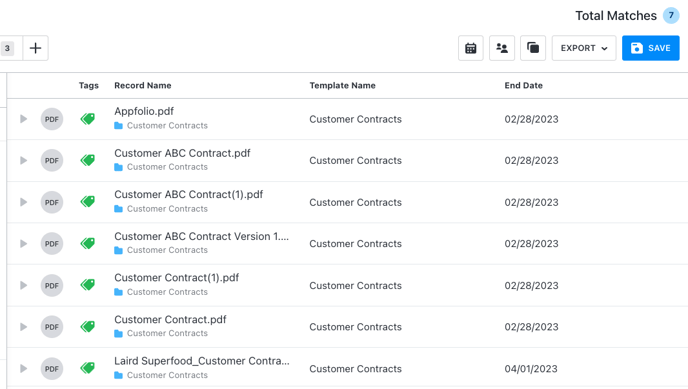
Task: Open the EXPORT dropdown
Action: (584, 48)
